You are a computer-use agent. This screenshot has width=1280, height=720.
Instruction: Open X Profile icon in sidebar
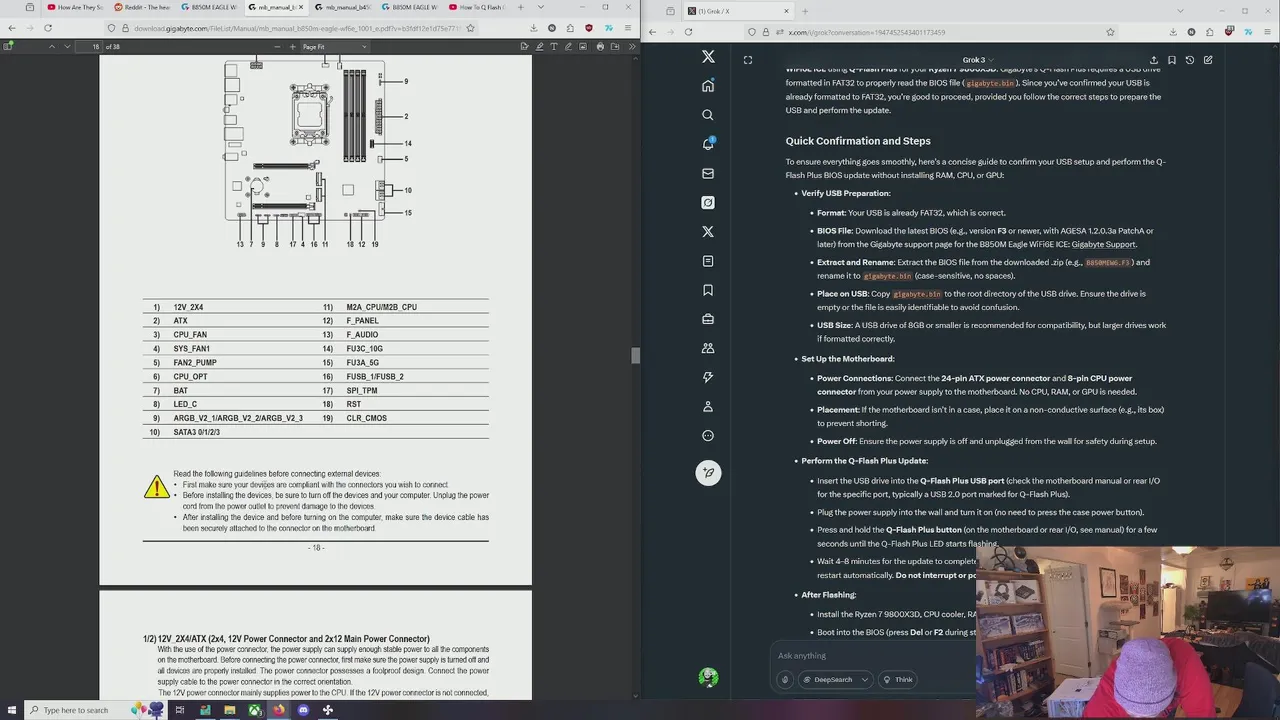(x=708, y=406)
